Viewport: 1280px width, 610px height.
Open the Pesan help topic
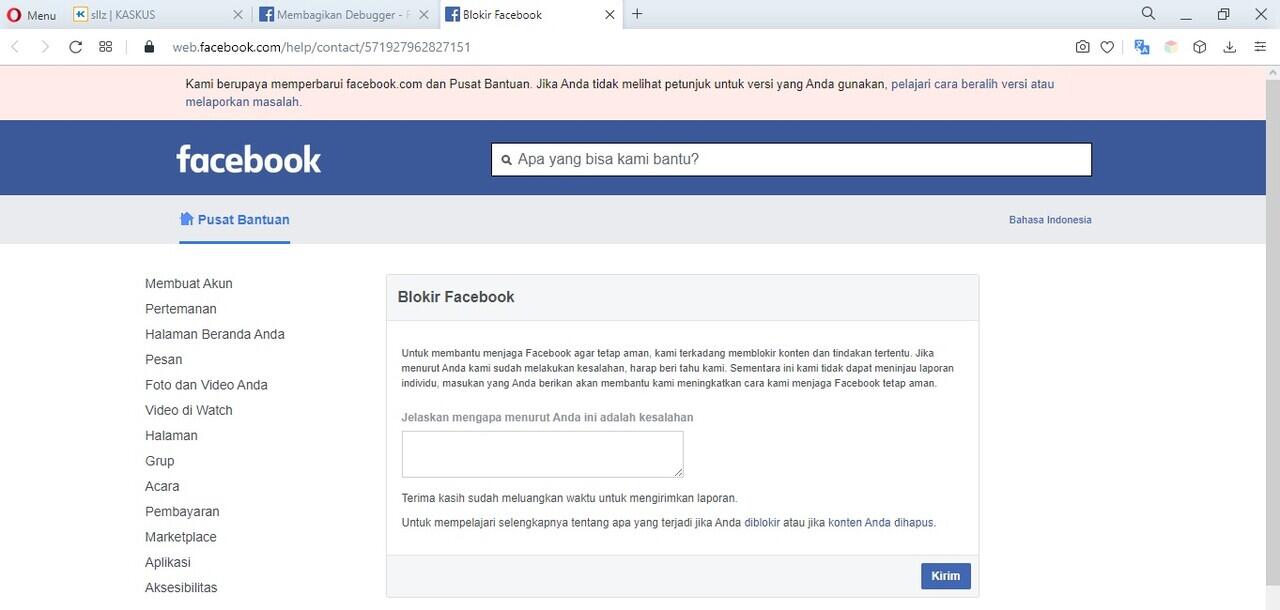pyautogui.click(x=164, y=359)
